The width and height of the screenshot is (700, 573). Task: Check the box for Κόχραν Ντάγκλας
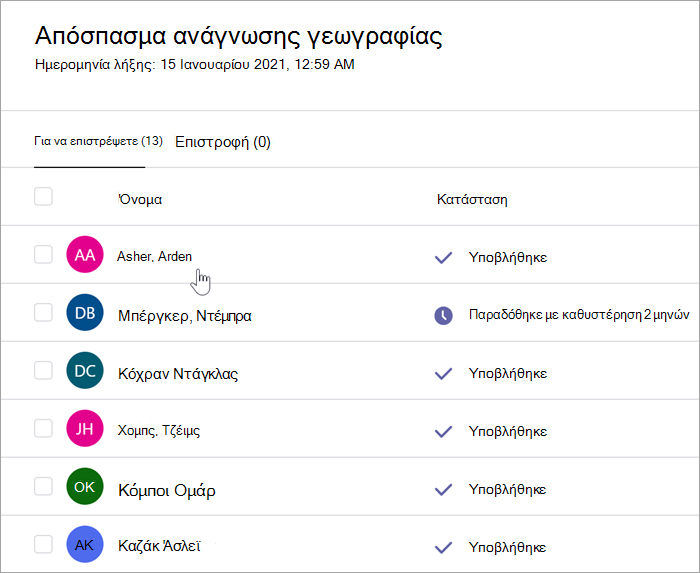point(43,370)
